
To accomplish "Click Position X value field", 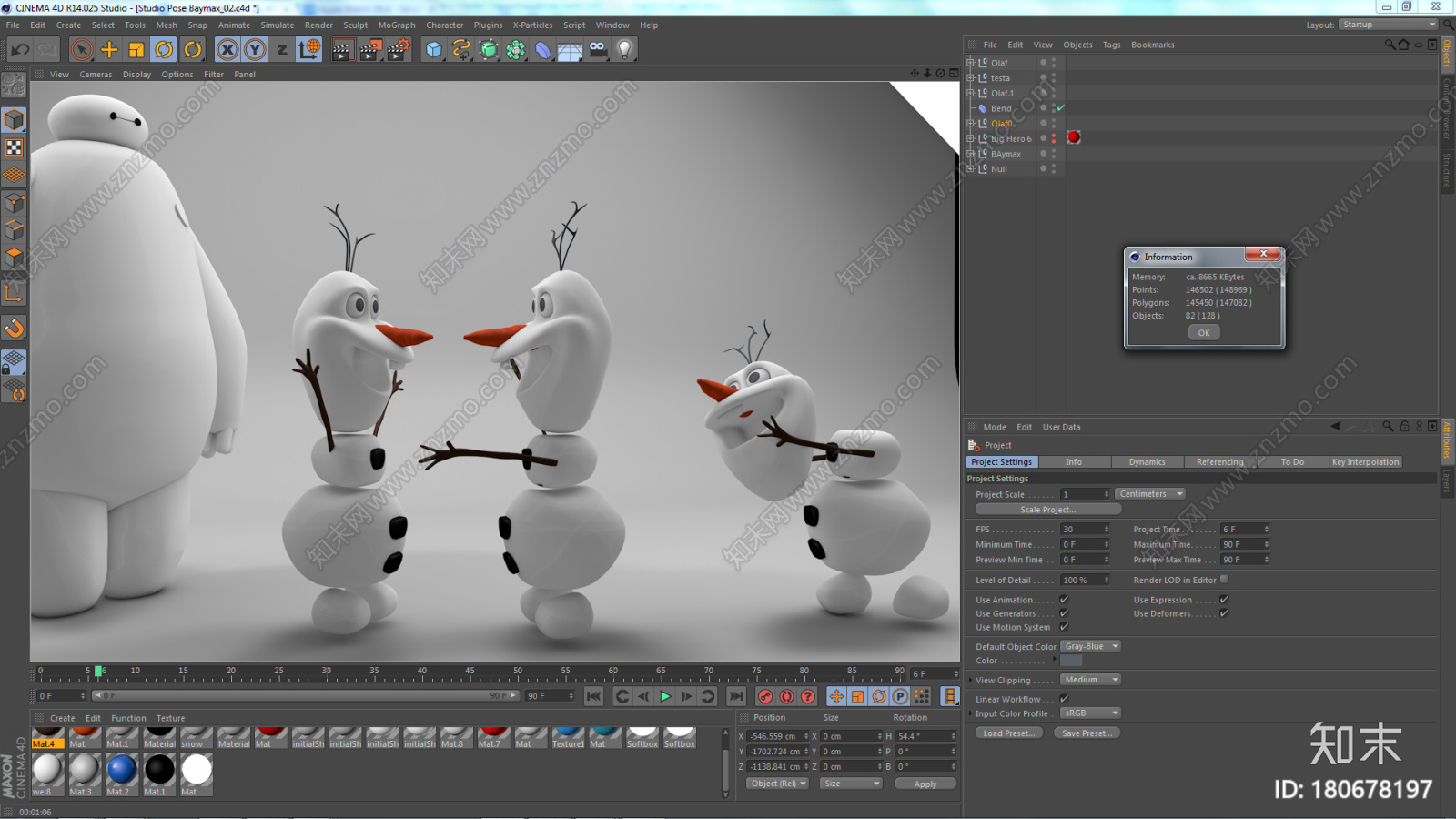I will pos(779,736).
